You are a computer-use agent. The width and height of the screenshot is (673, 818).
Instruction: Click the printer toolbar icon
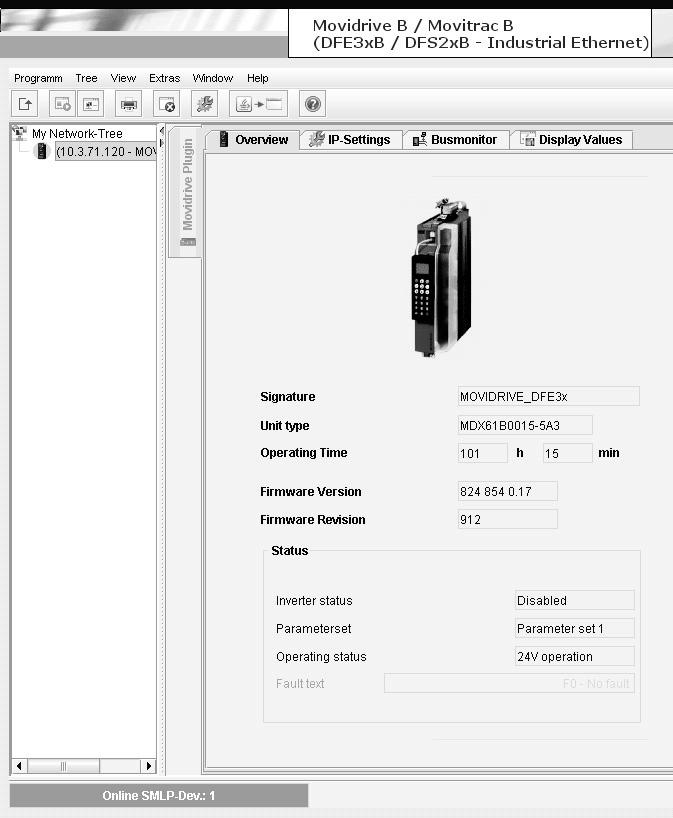[x=128, y=104]
